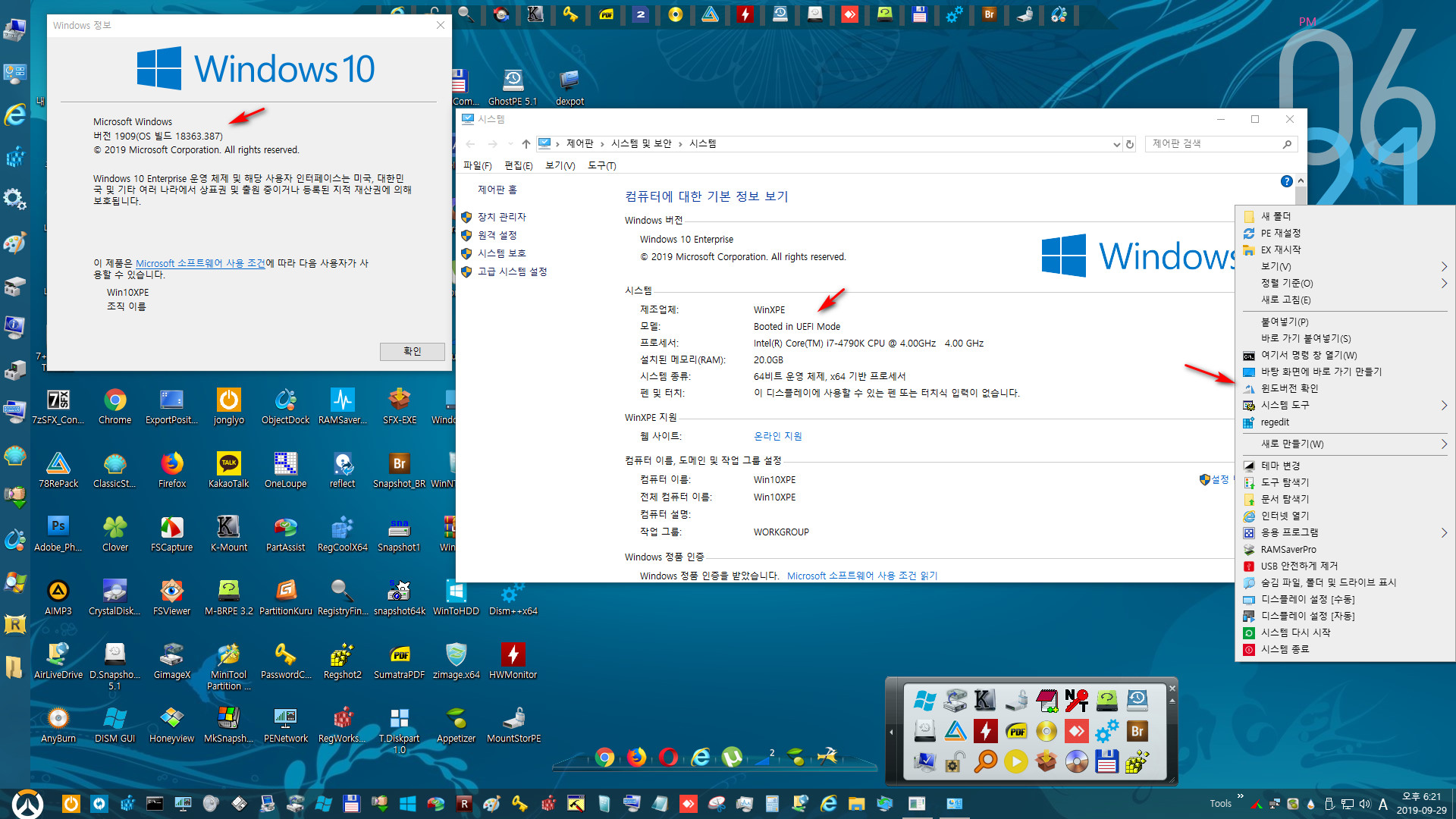Expand 보기(V) submenu in context menu
Image resolution: width=1456 pixels, height=819 pixels.
(1345, 266)
